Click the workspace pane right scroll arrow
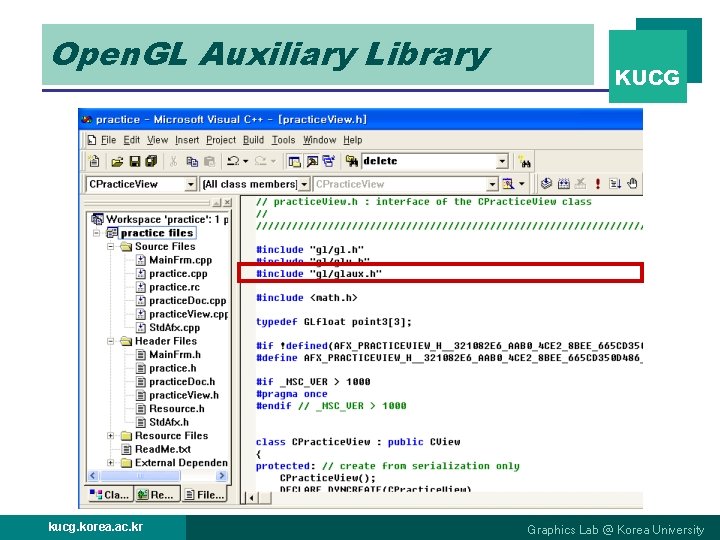The height and width of the screenshot is (540, 720). click(x=222, y=476)
